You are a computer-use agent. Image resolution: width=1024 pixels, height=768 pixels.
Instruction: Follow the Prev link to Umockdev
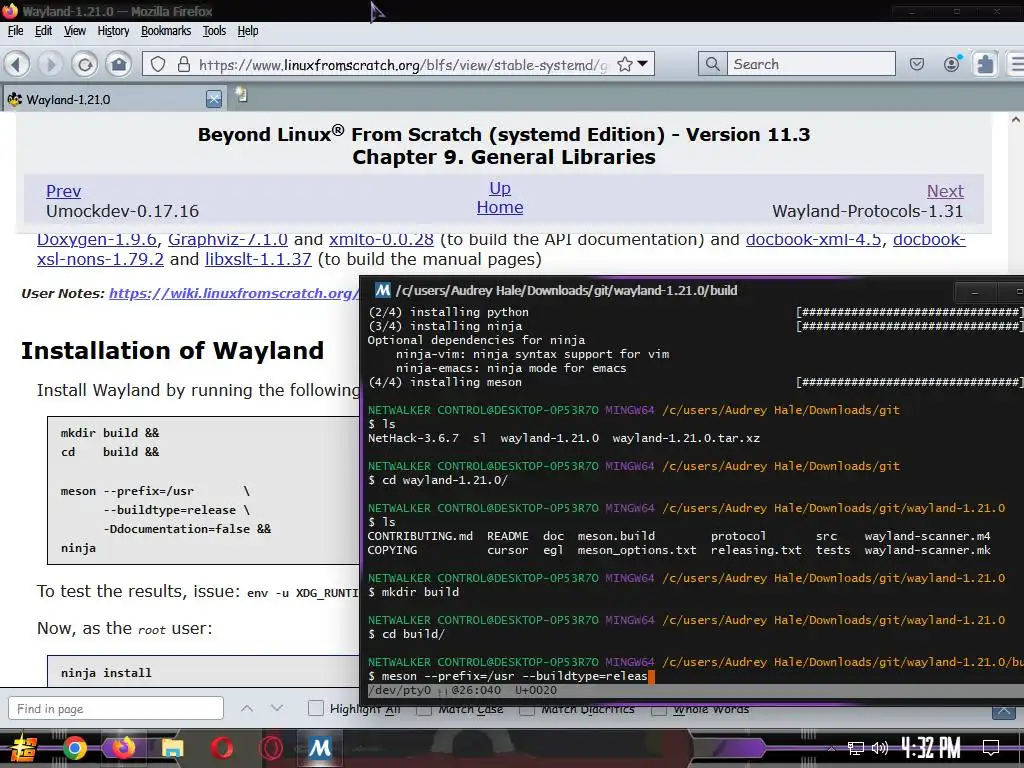pos(63,191)
